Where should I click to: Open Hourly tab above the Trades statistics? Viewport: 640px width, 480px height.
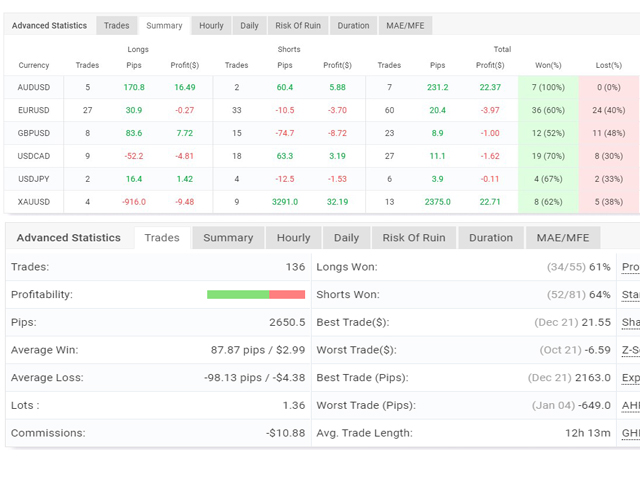tap(293, 238)
